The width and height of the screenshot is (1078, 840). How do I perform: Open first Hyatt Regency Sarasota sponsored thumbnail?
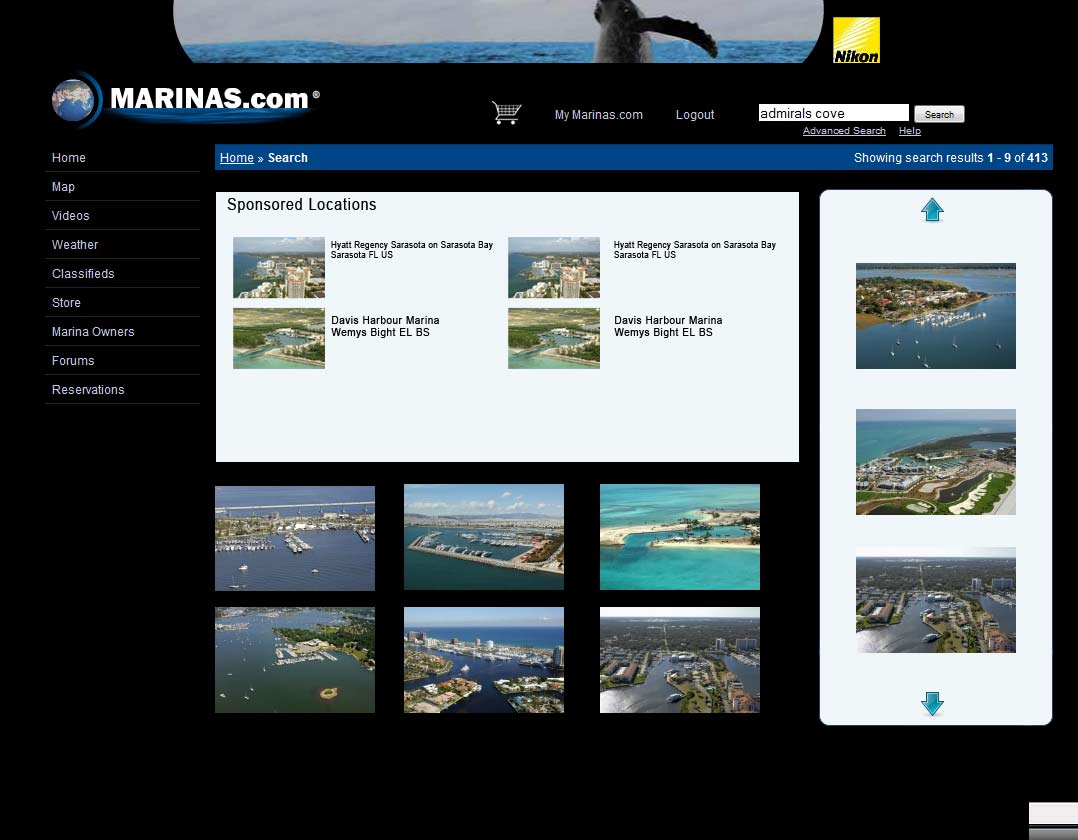click(x=279, y=267)
